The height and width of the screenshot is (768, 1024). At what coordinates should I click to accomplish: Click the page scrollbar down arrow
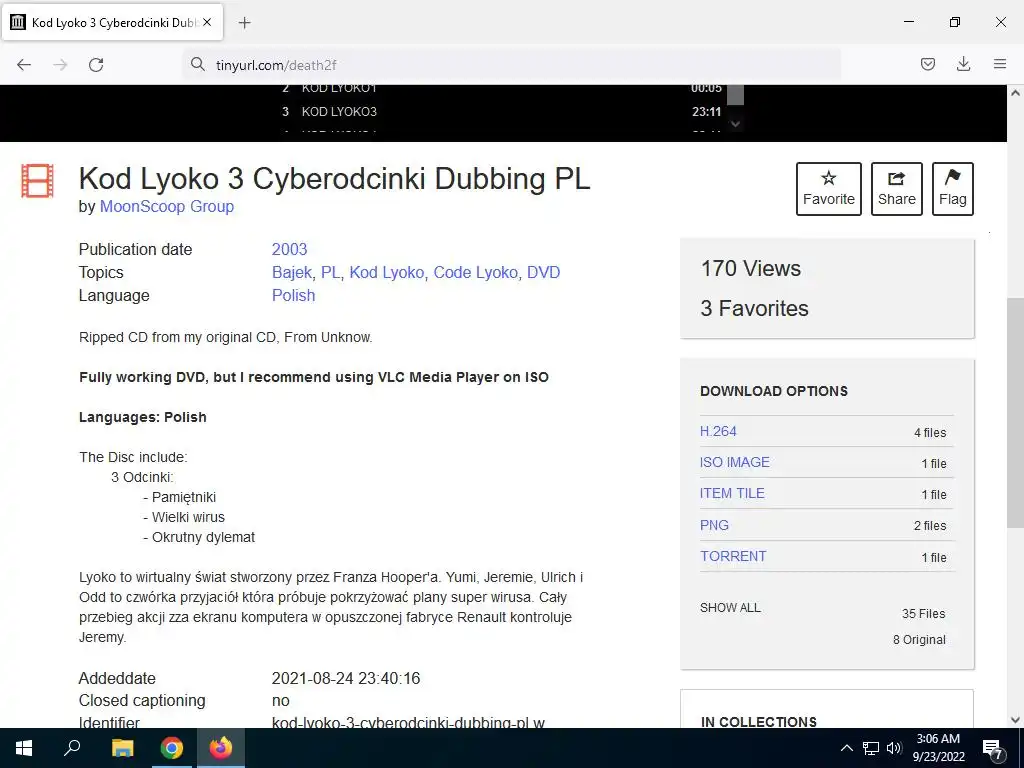point(1015,720)
